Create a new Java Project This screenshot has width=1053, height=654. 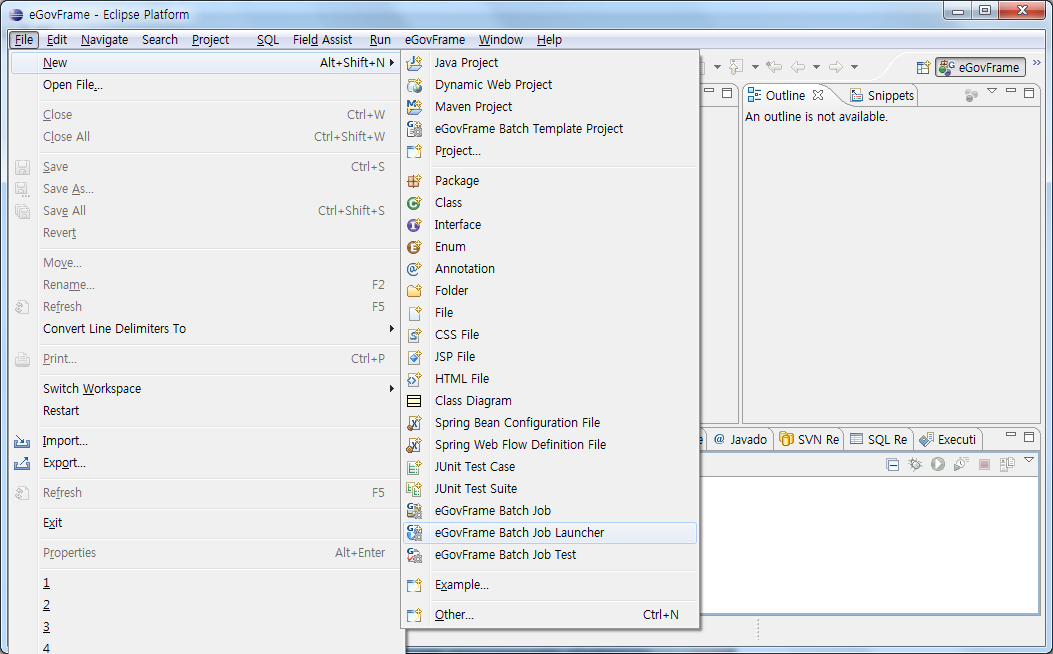point(466,63)
